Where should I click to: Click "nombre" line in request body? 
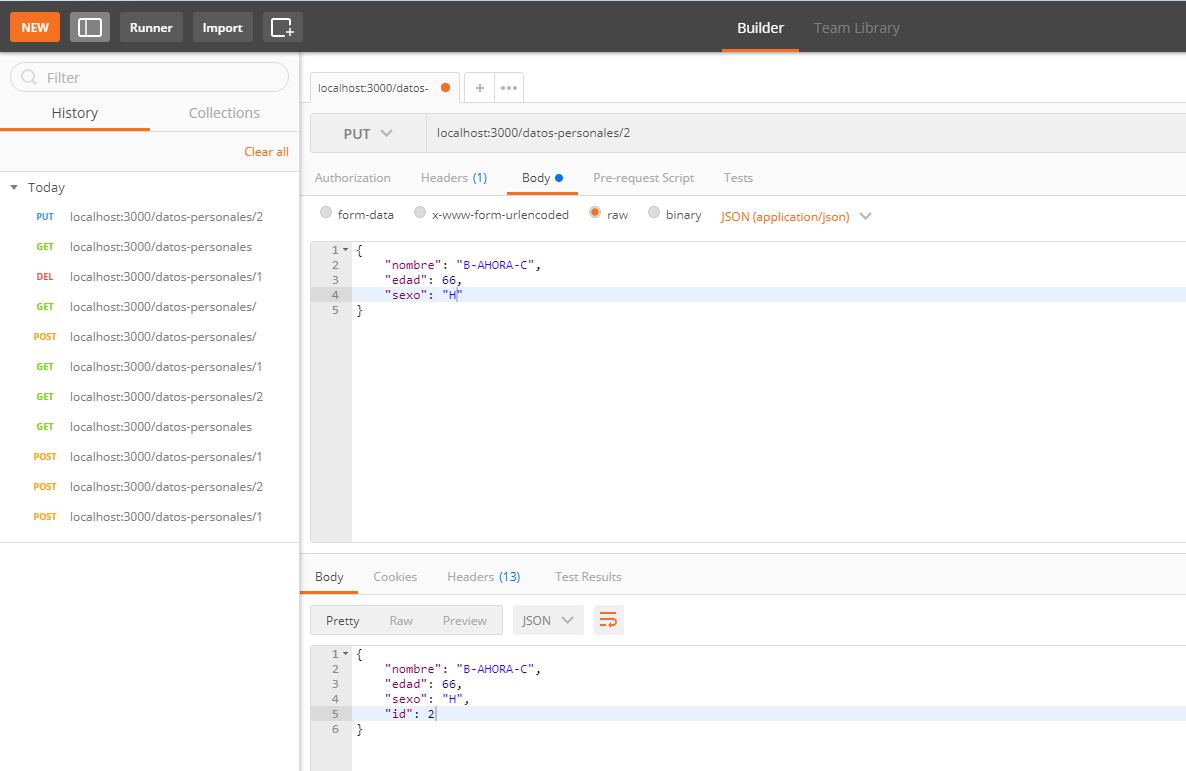click(768, 265)
